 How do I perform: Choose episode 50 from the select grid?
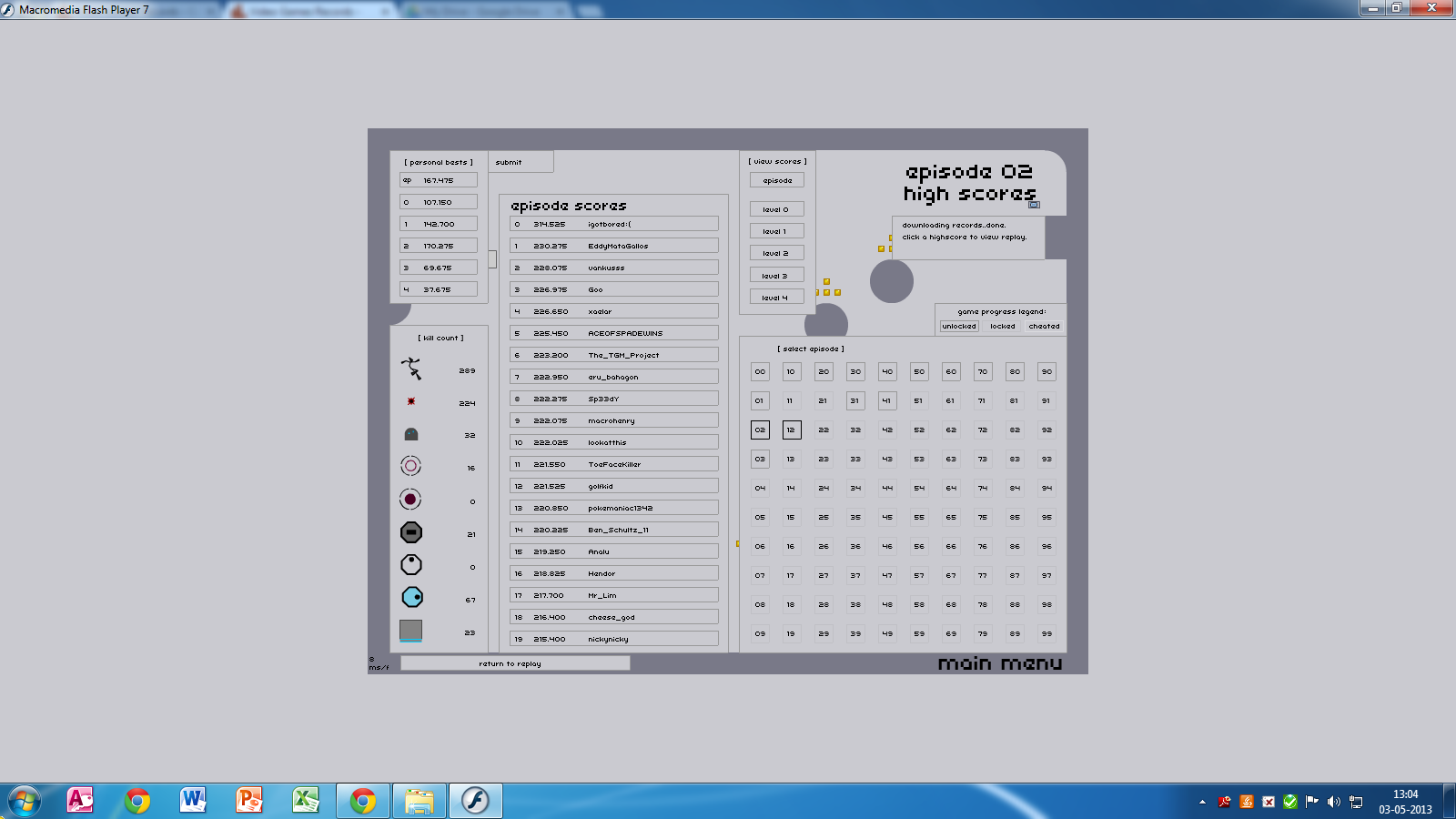[919, 371]
